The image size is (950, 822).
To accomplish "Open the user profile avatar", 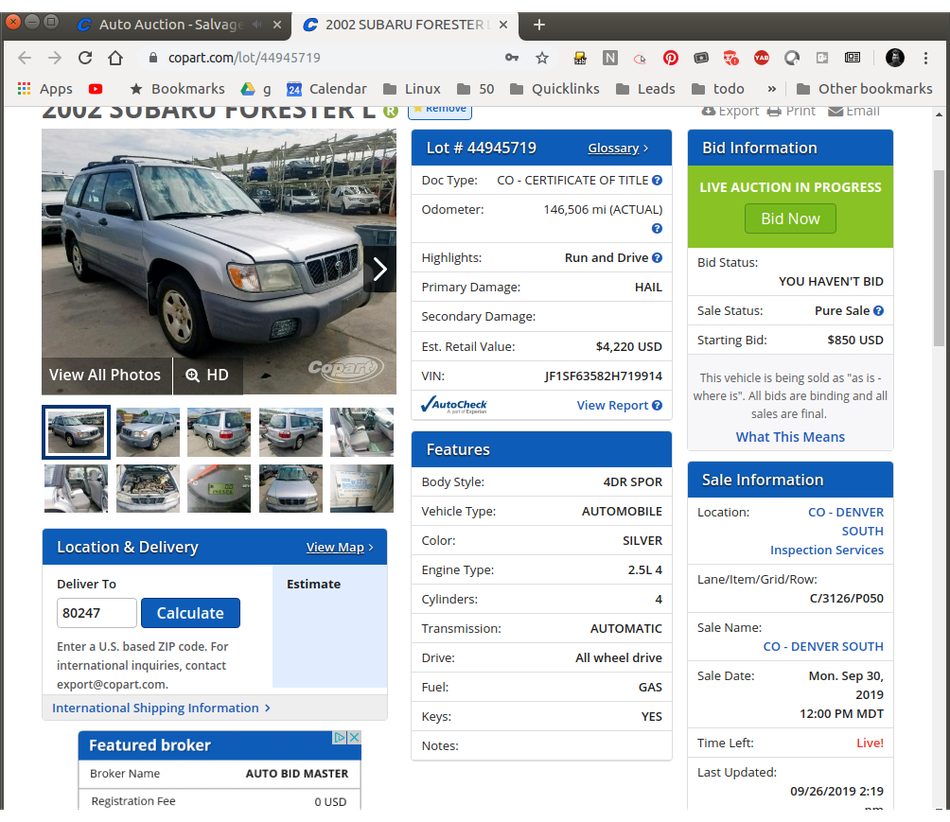I will 895,58.
